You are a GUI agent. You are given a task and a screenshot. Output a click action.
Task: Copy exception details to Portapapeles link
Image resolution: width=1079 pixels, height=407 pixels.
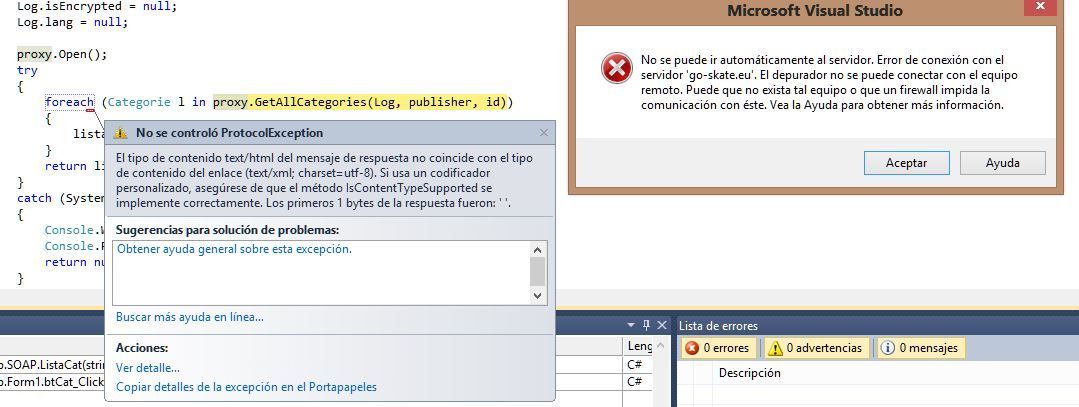pos(246,387)
